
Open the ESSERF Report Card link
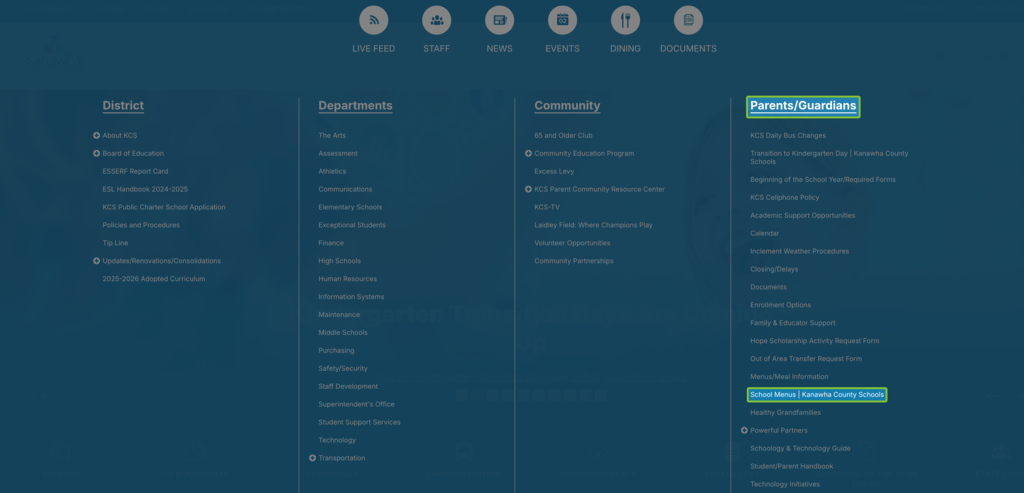[x=135, y=172]
